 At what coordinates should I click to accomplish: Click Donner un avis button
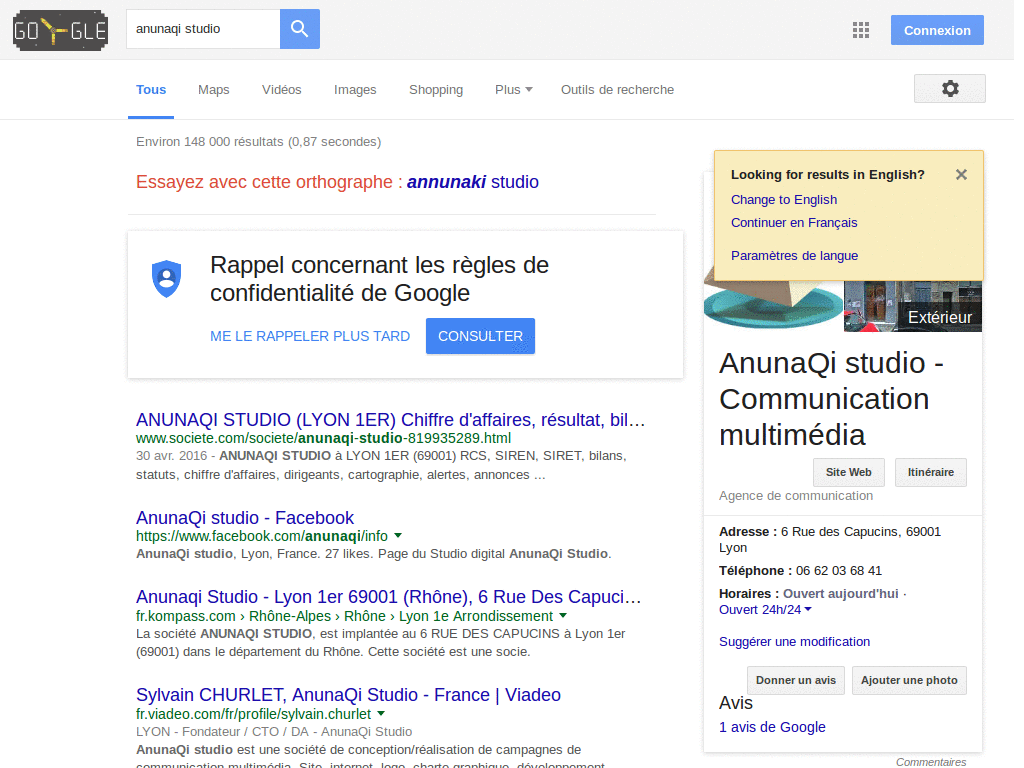(795, 680)
